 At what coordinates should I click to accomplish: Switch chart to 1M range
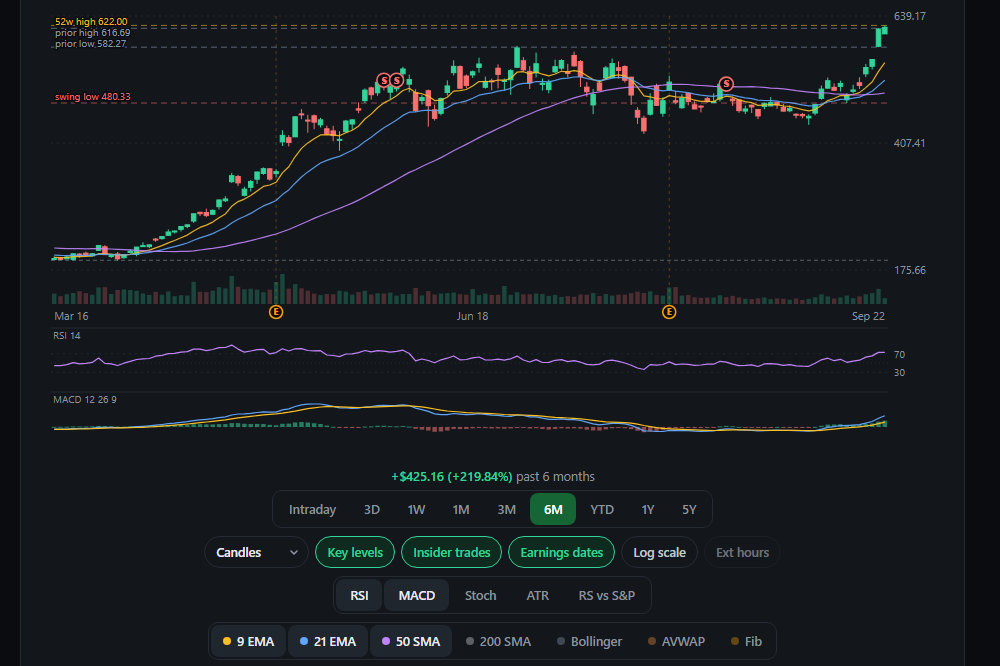[460, 509]
